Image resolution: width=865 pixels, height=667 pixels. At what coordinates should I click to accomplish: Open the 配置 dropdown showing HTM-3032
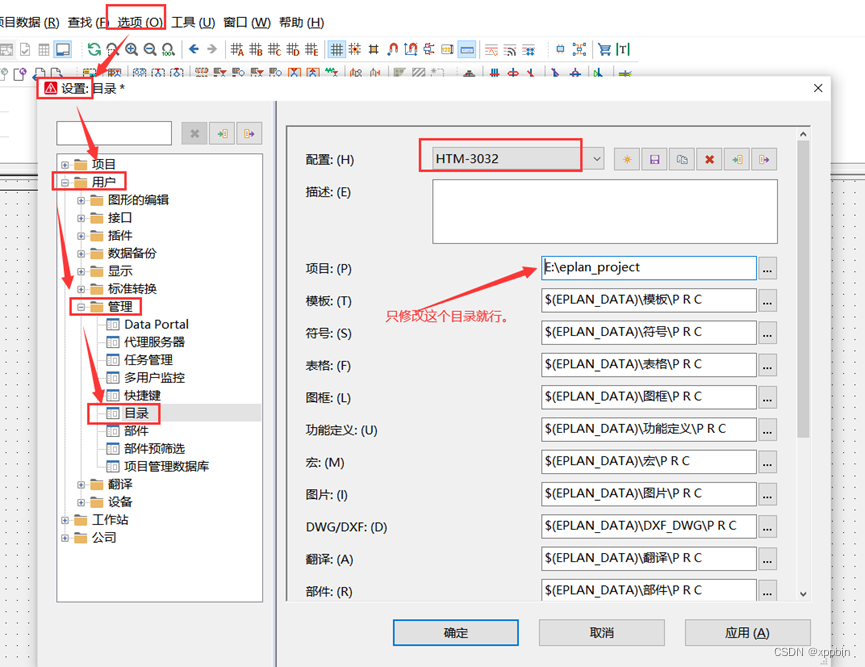pos(596,158)
